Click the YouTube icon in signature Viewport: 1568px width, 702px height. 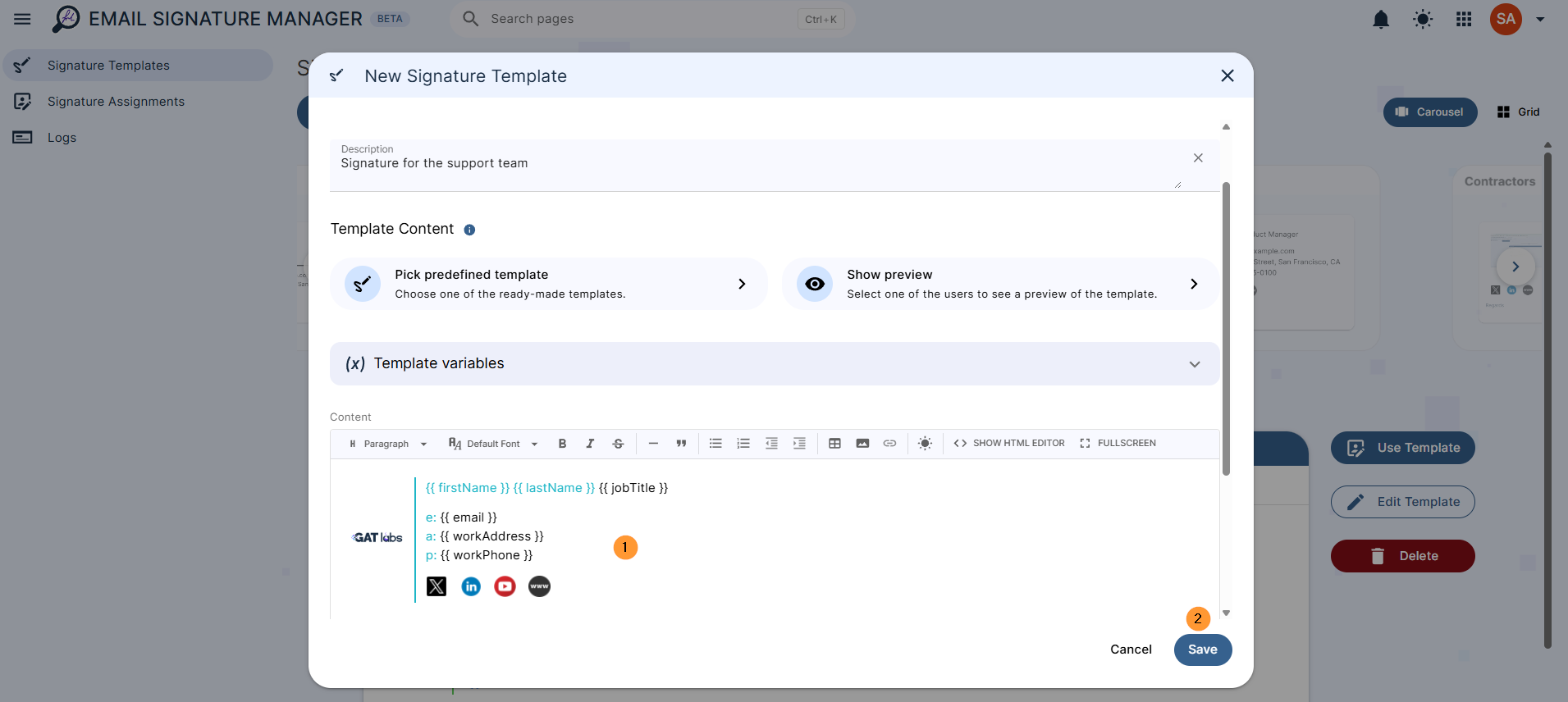click(505, 586)
